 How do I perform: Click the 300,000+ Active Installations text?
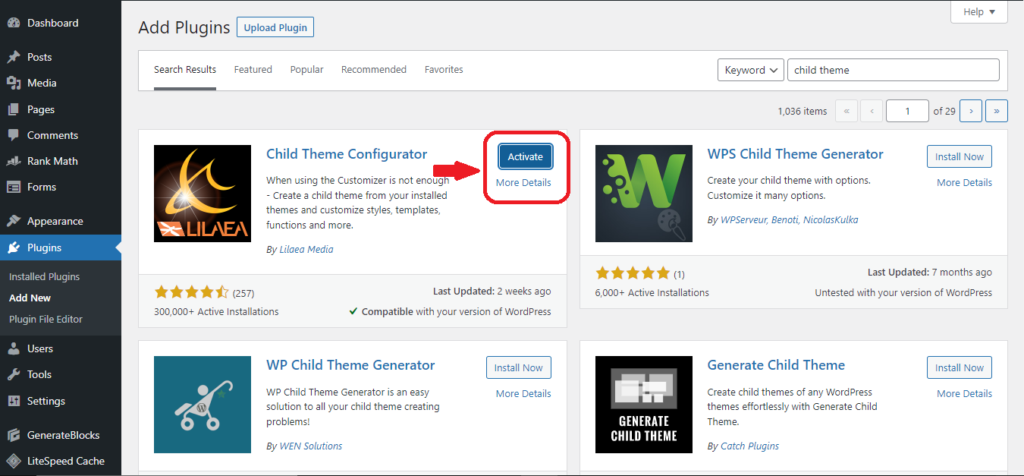click(x=216, y=311)
